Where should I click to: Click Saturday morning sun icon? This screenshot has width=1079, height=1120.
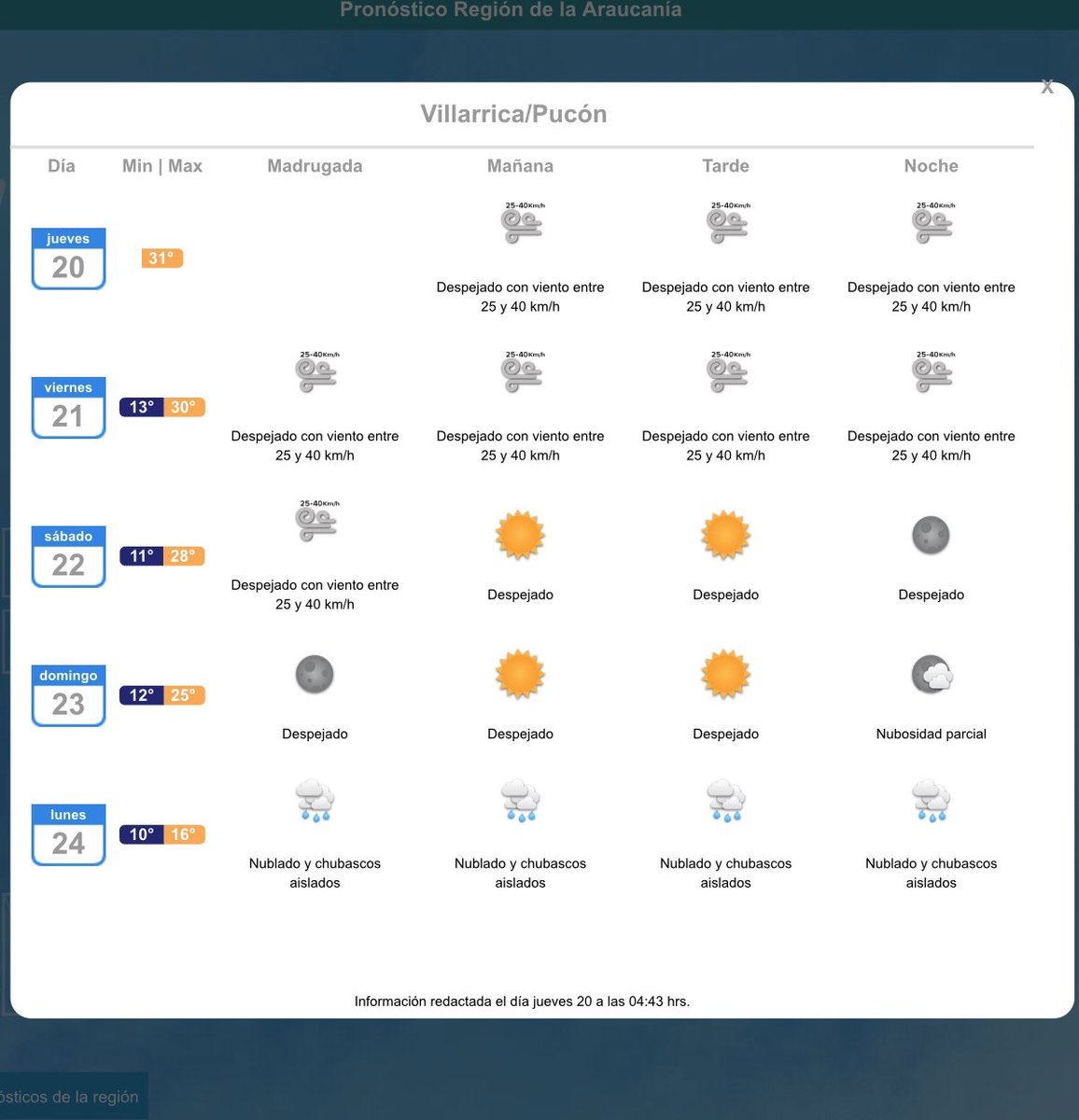click(x=520, y=535)
